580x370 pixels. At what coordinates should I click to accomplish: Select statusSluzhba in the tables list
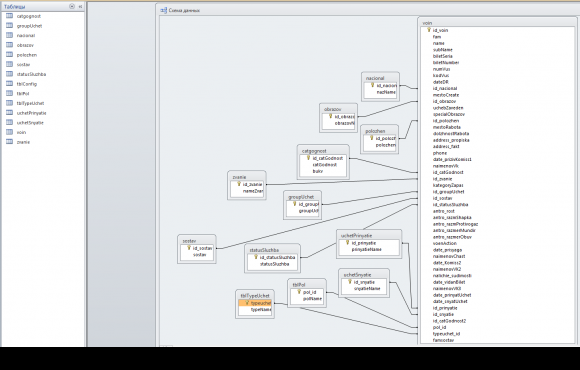[x=31, y=74]
